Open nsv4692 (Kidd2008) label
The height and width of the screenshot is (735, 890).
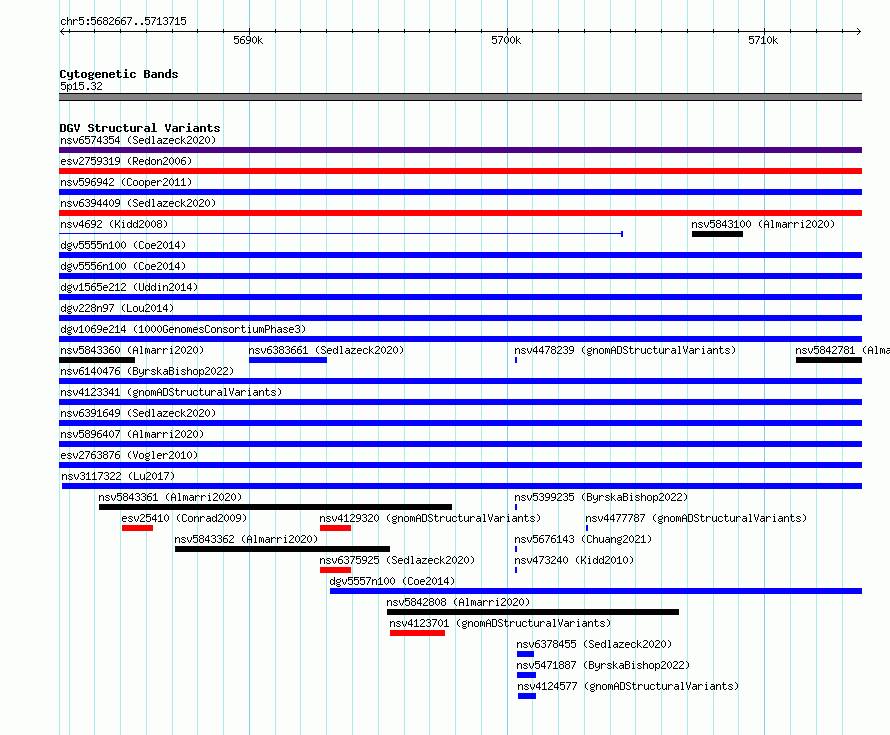coord(114,224)
